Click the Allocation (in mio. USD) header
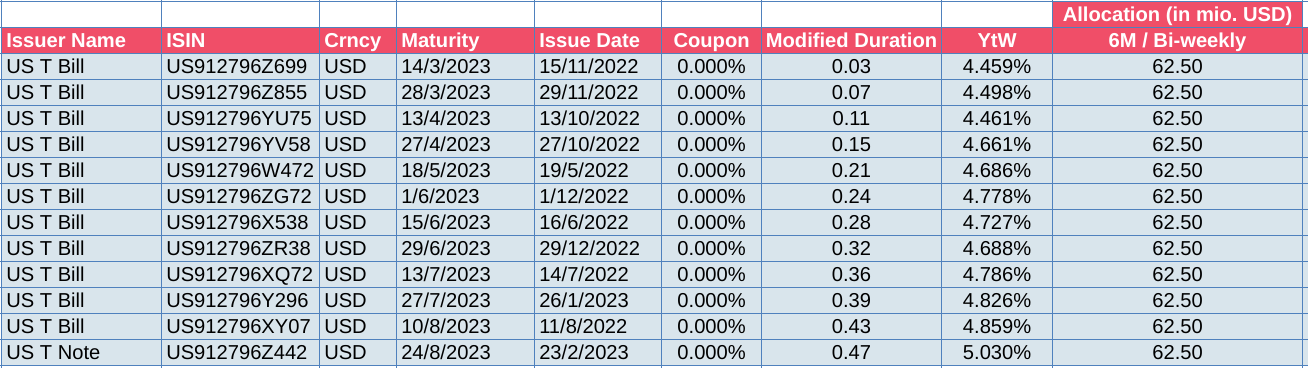Viewport: 1308px width, 368px height. 1177,15
